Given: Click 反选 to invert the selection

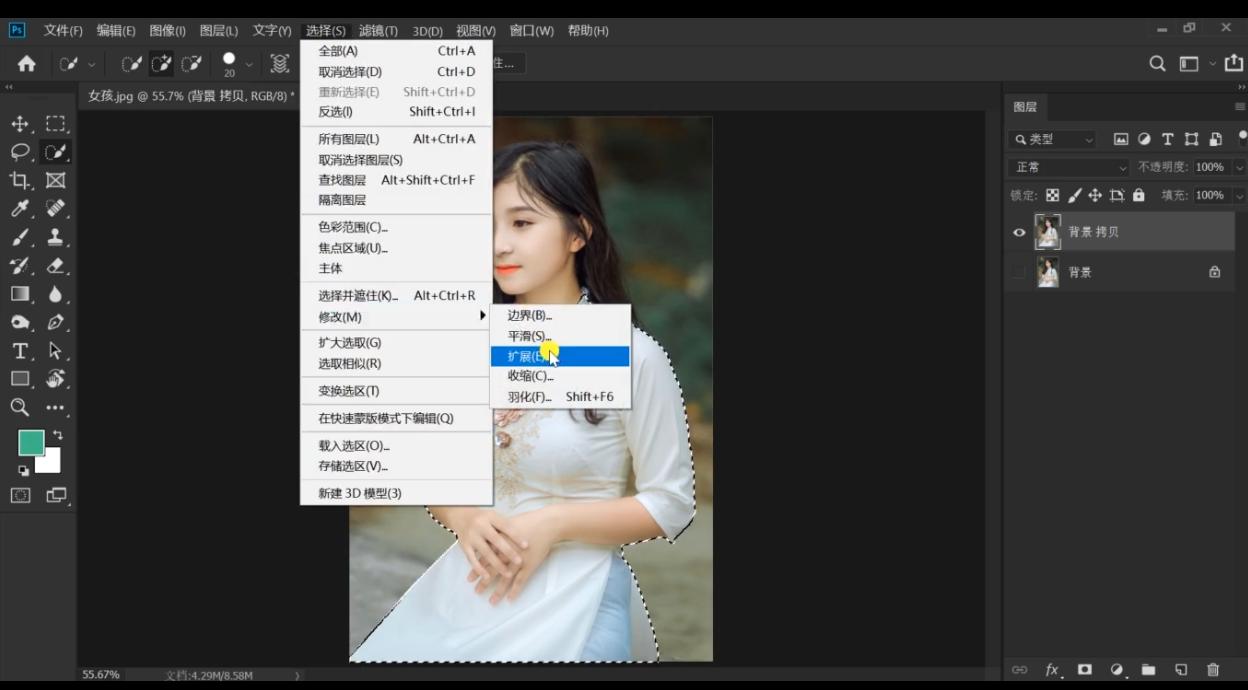Looking at the screenshot, I should (334, 111).
